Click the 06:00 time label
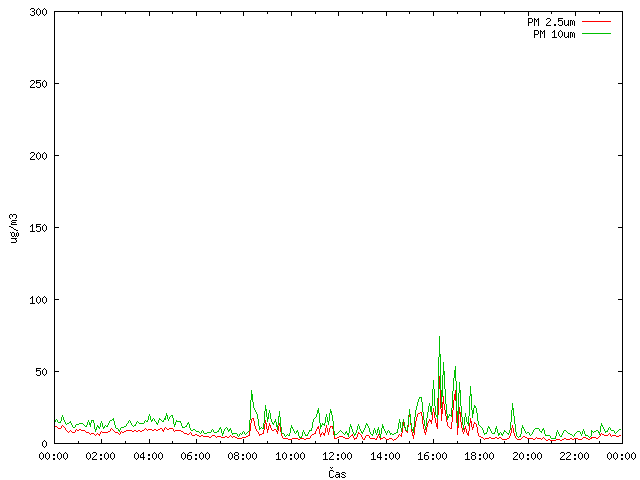Screen dimensions: 640x480 (x=196, y=456)
